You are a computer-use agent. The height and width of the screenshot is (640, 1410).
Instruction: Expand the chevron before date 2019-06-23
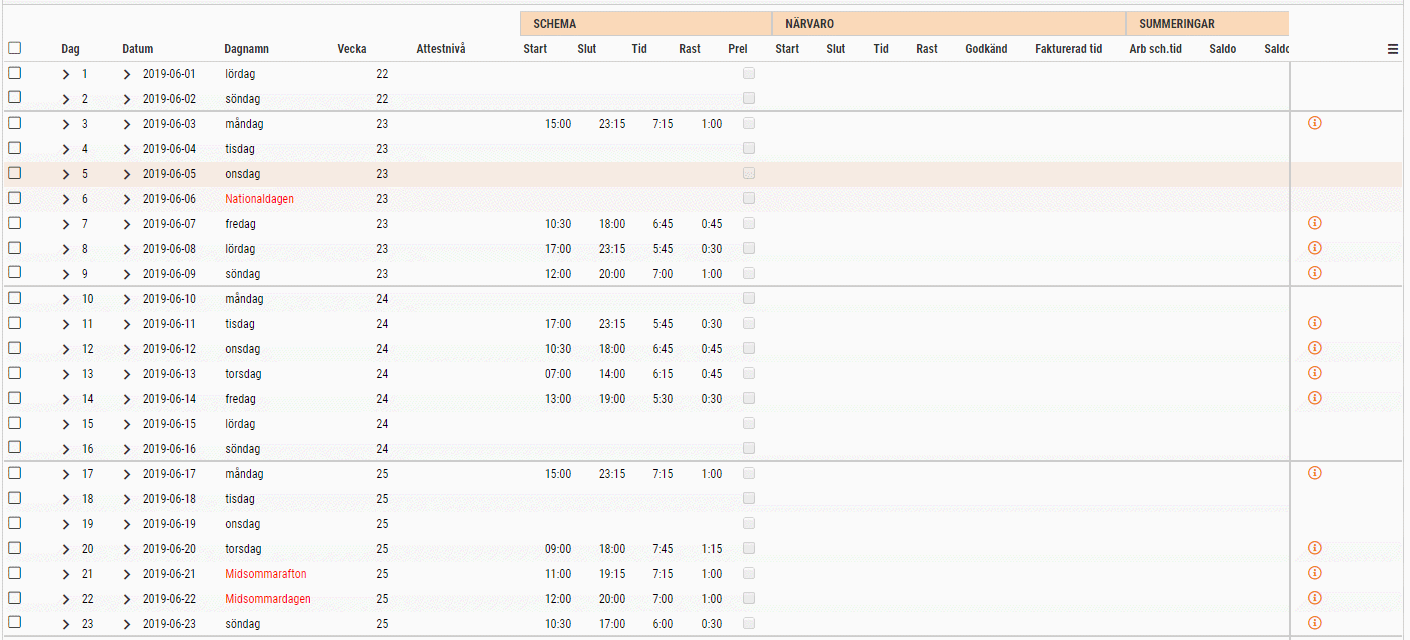point(127,624)
